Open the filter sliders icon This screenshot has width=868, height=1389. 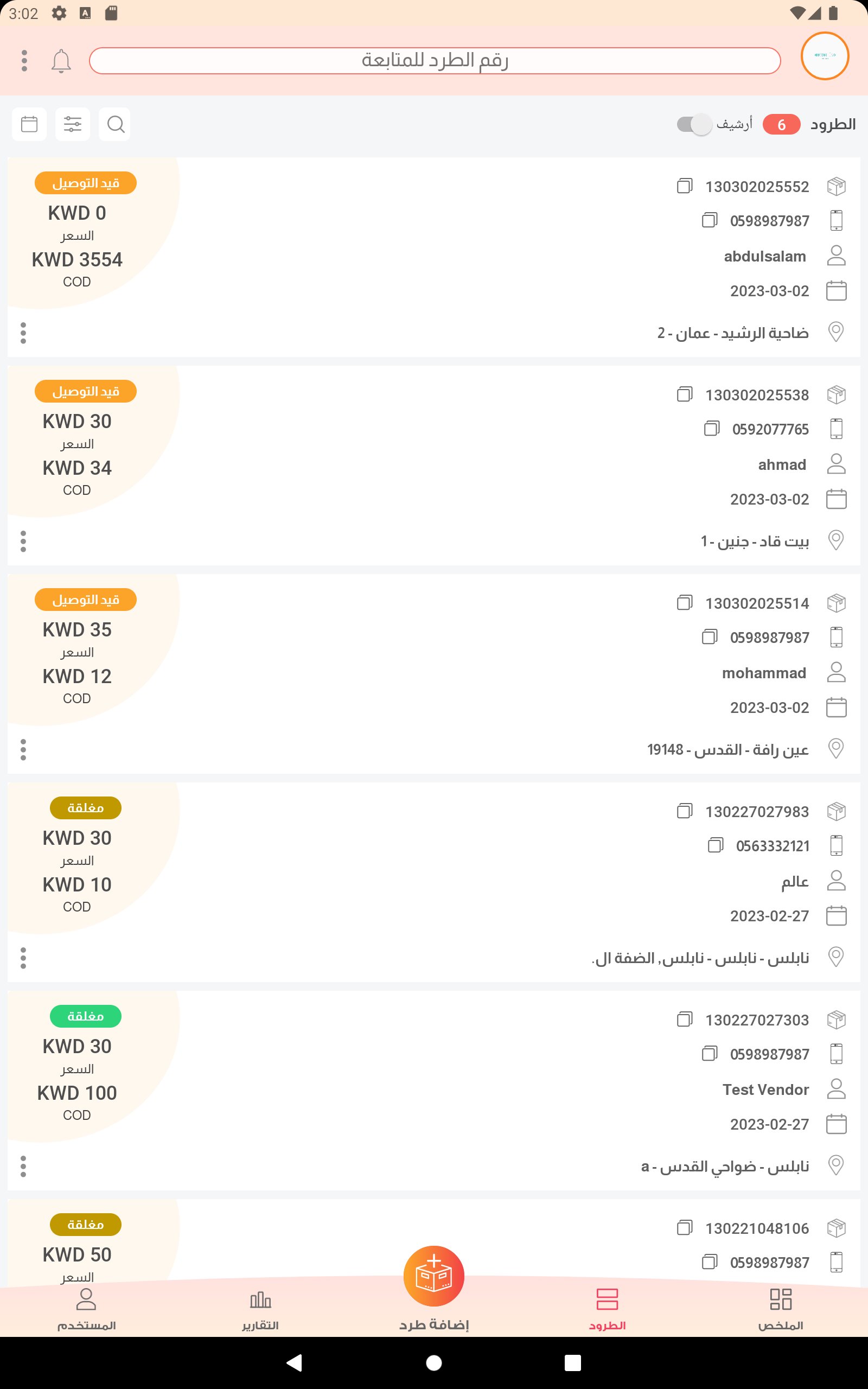pos(72,124)
